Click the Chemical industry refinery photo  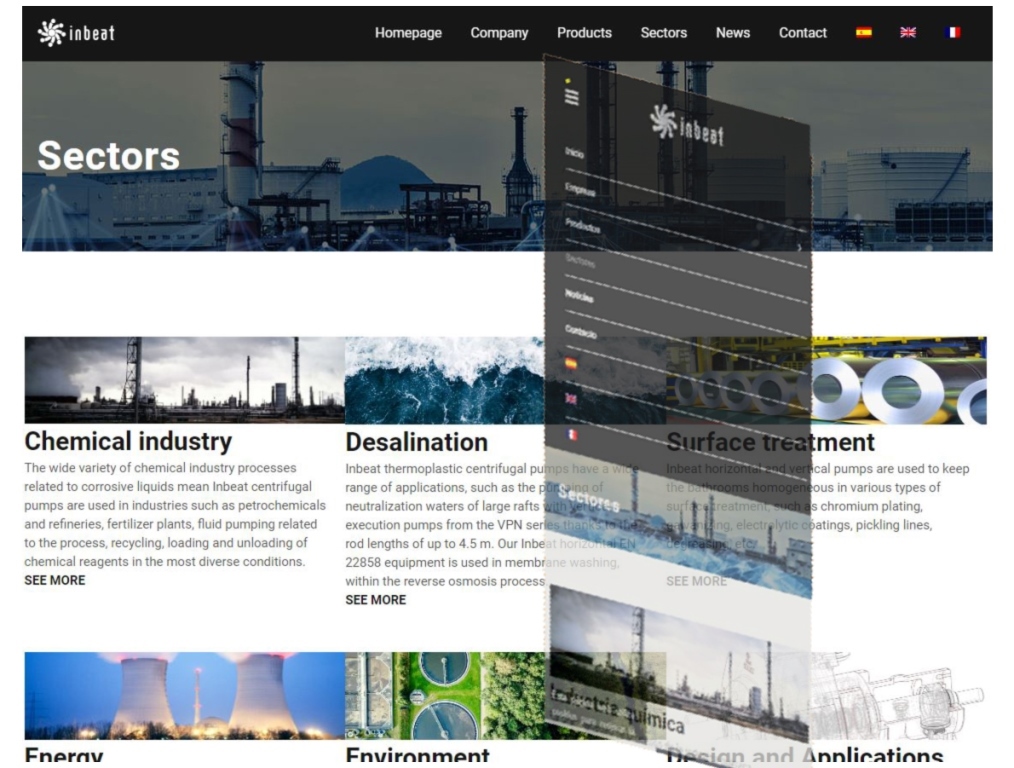pyautogui.click(x=184, y=380)
